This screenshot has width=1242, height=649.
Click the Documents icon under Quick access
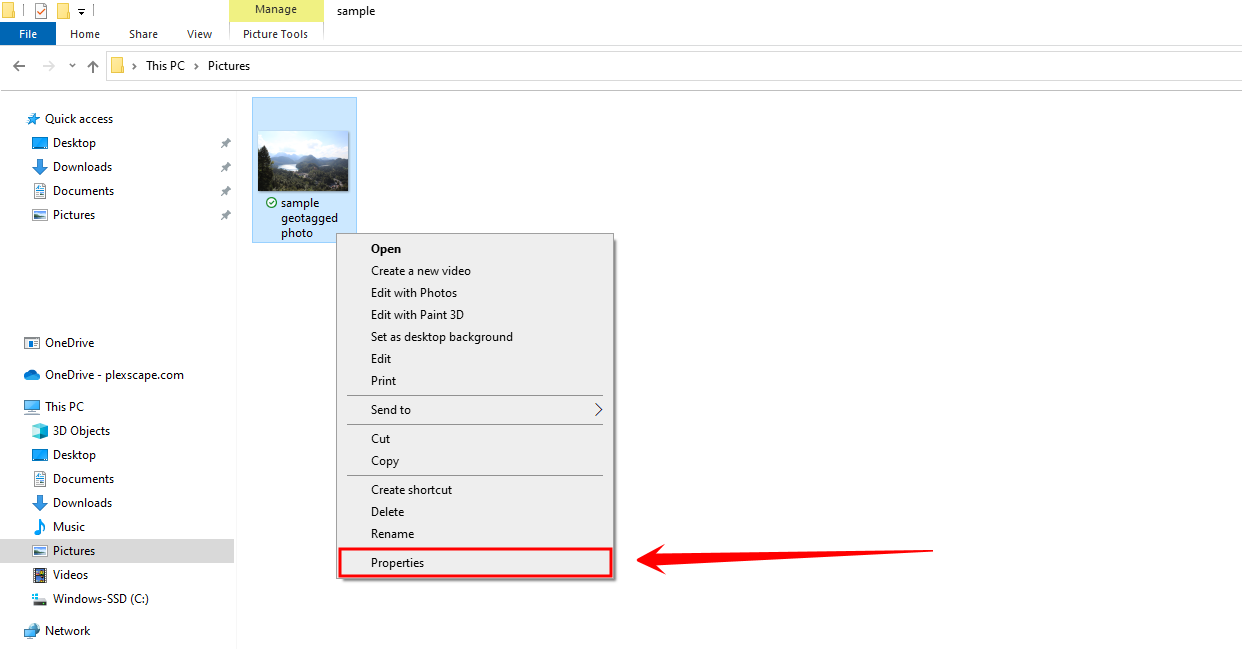point(40,191)
